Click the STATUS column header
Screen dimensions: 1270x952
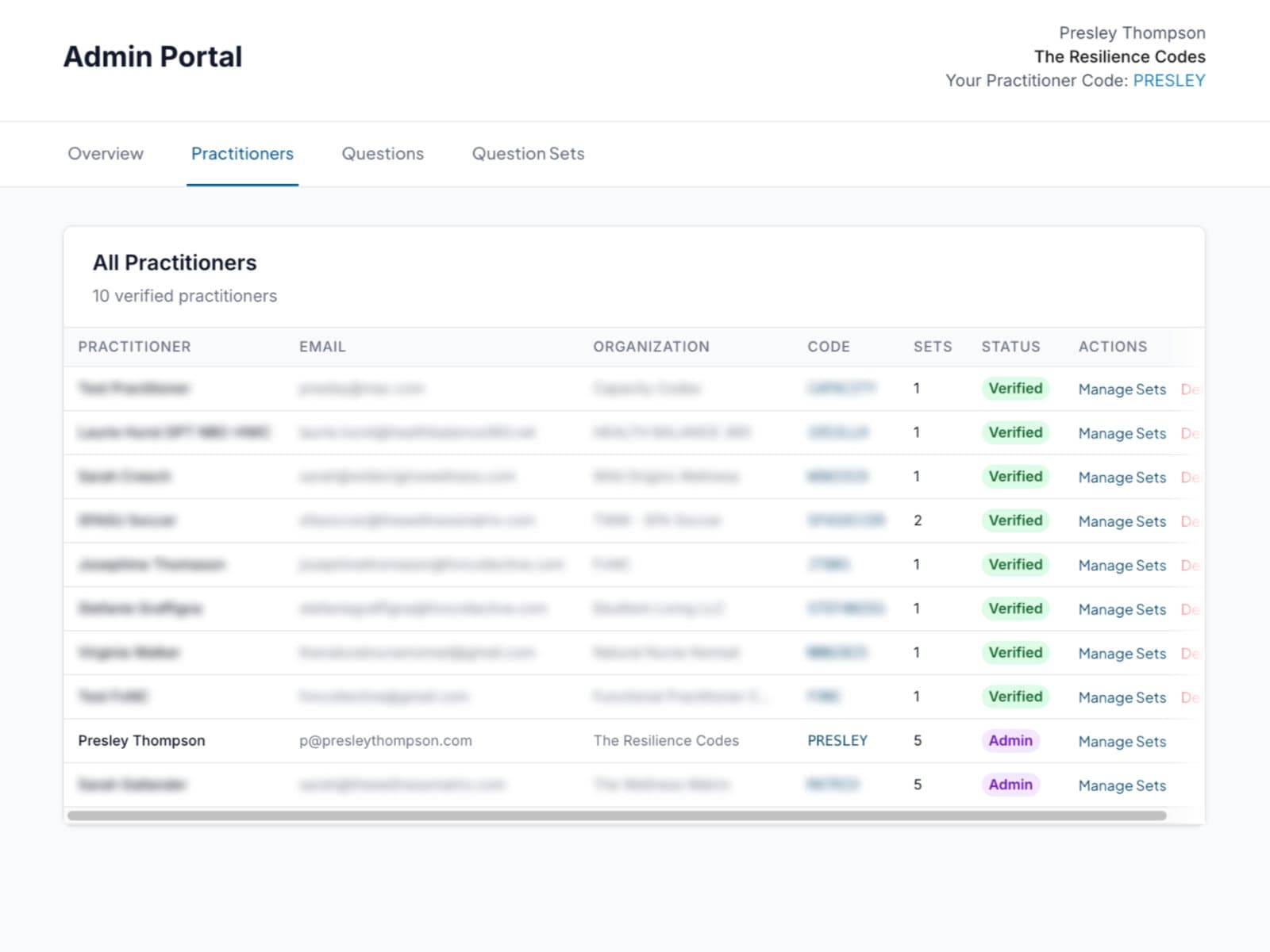(1010, 347)
